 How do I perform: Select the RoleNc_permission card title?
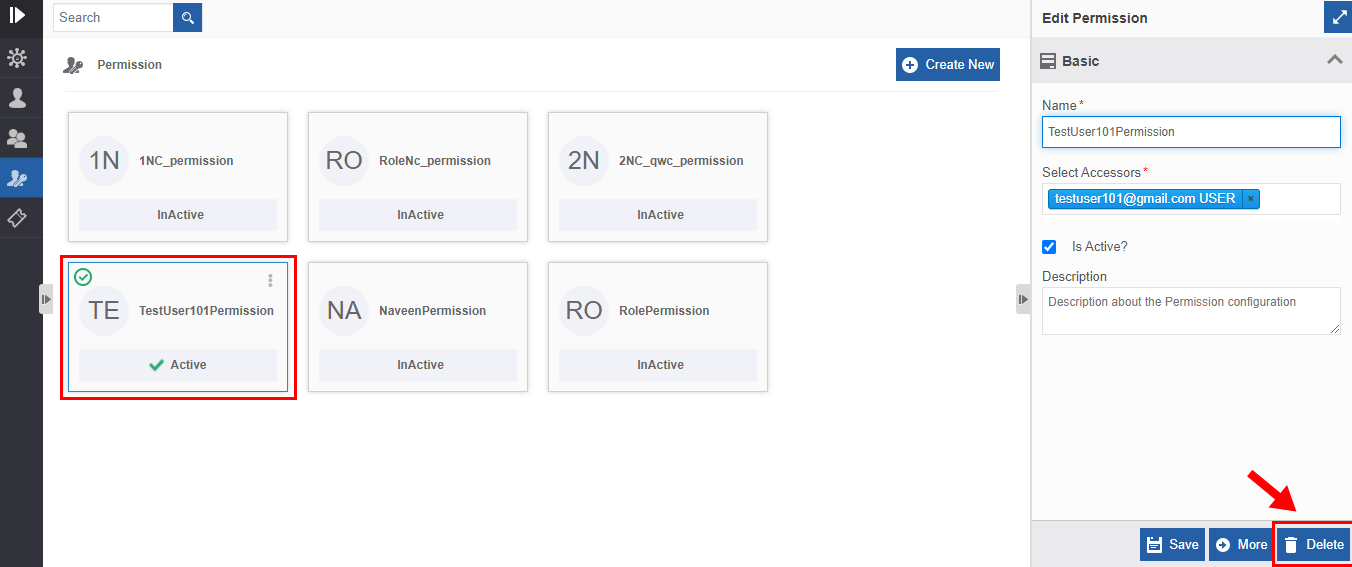pos(435,161)
